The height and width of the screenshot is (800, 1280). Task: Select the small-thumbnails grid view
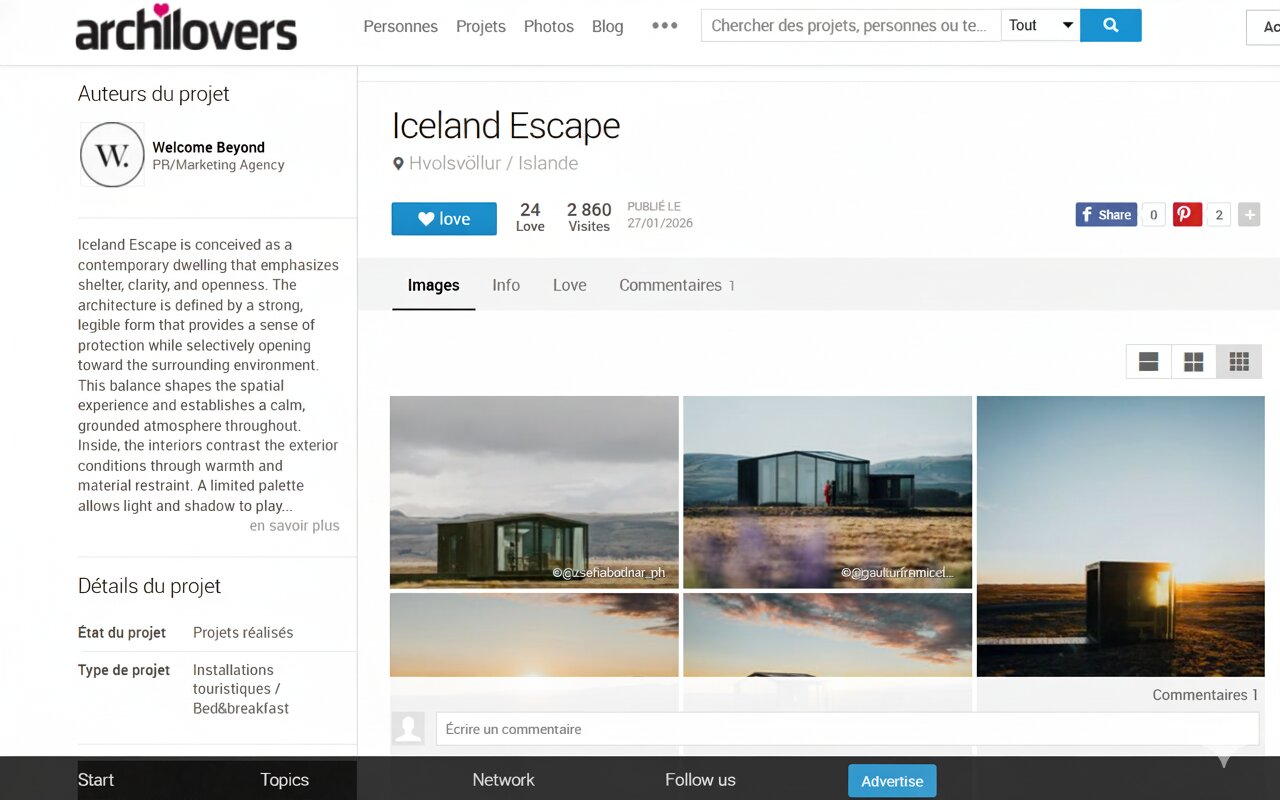[1239, 362]
